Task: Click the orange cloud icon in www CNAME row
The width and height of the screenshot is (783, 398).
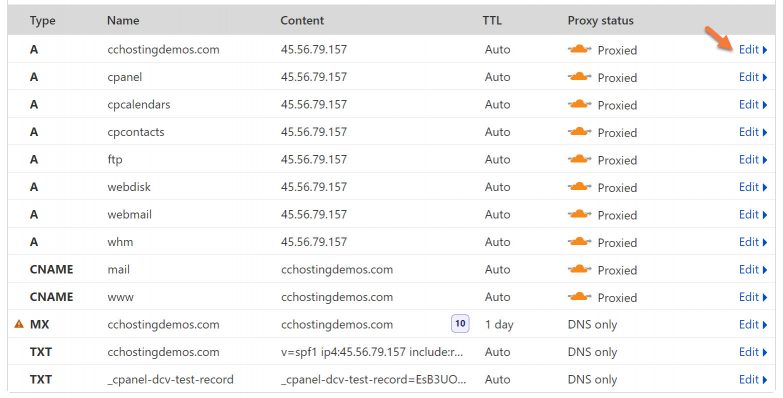Action: coord(579,297)
